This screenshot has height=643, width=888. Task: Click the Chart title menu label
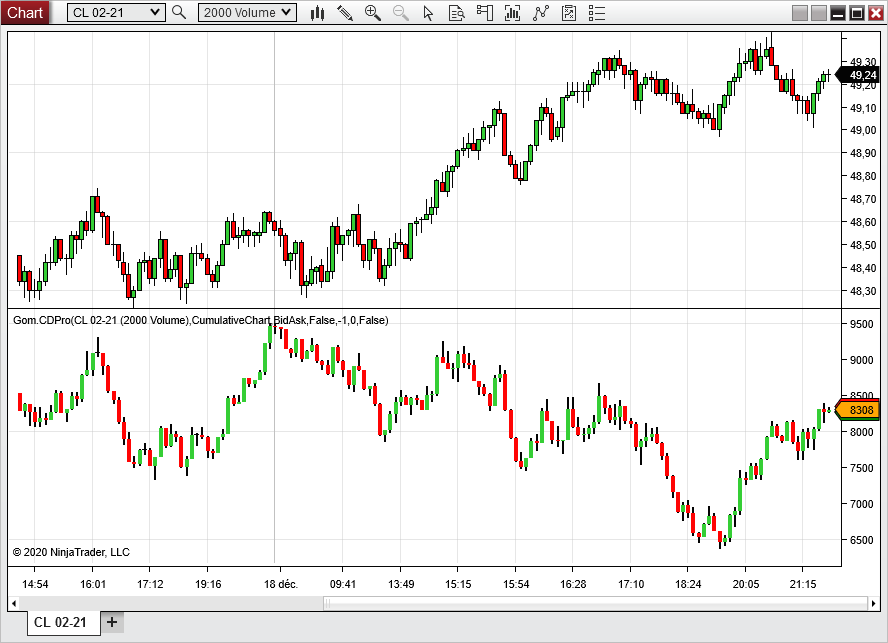click(x=25, y=13)
